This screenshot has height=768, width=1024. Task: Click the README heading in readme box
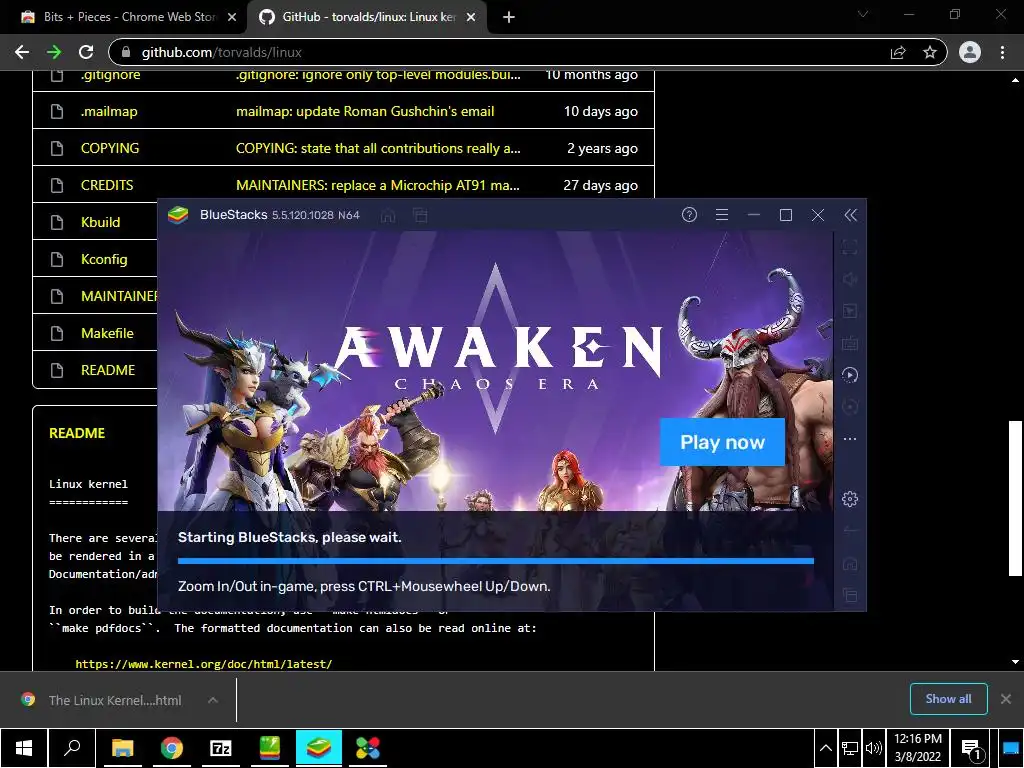tap(77, 433)
